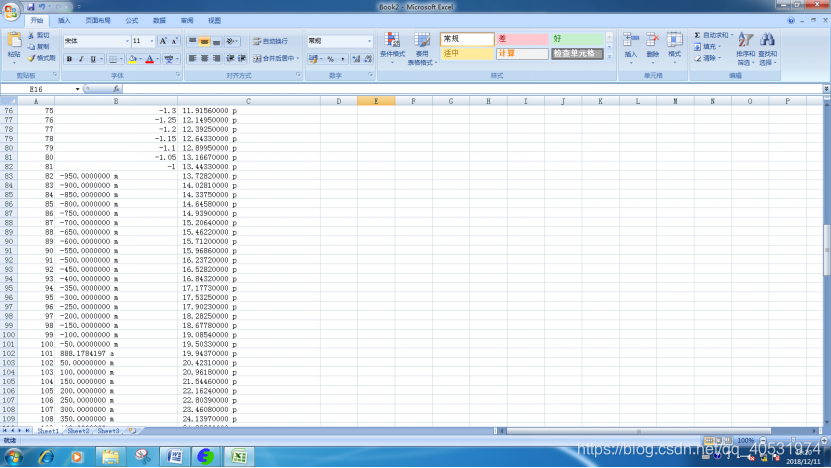
Task: Apply the 好 (Good) green cell style
Action: [x=577, y=39]
